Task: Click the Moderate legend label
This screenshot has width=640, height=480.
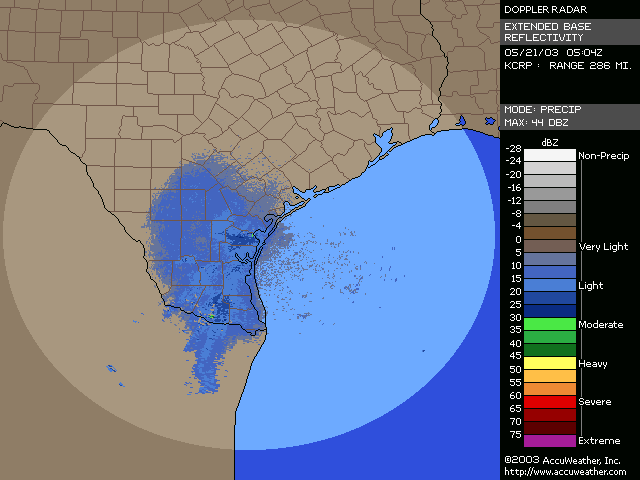Action: pyautogui.click(x=601, y=324)
